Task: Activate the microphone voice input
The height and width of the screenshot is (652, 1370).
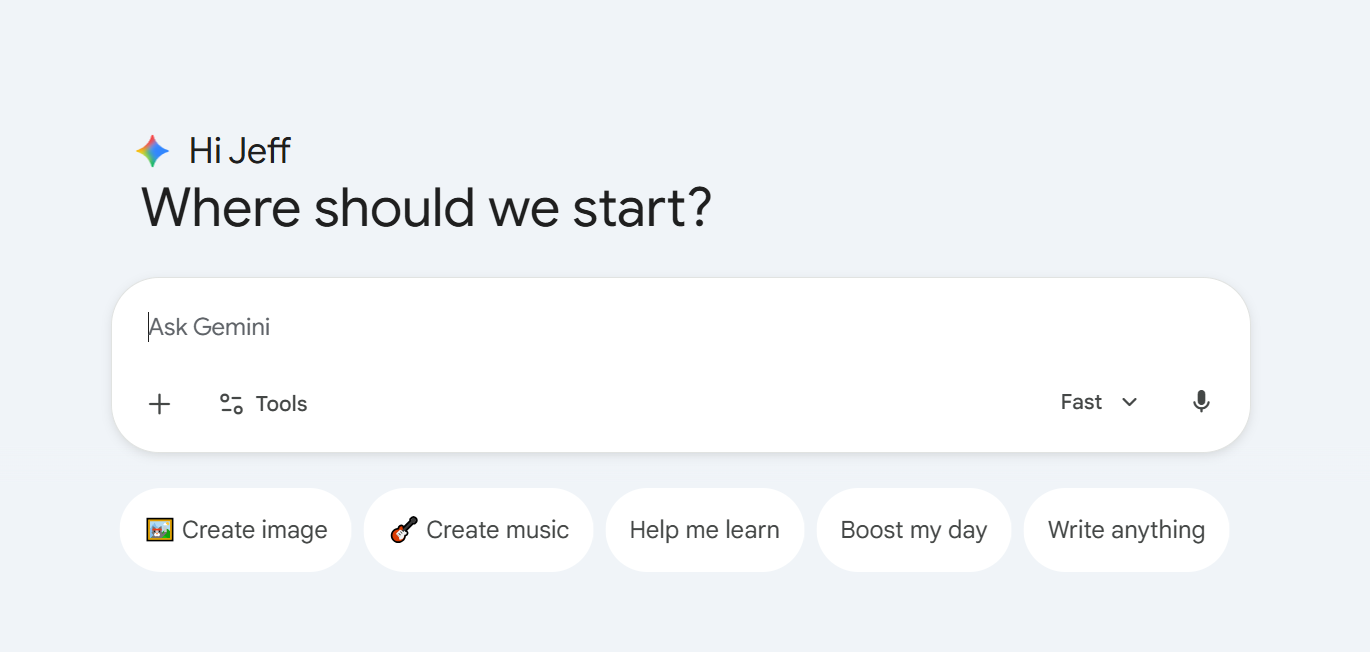Action: [1201, 402]
